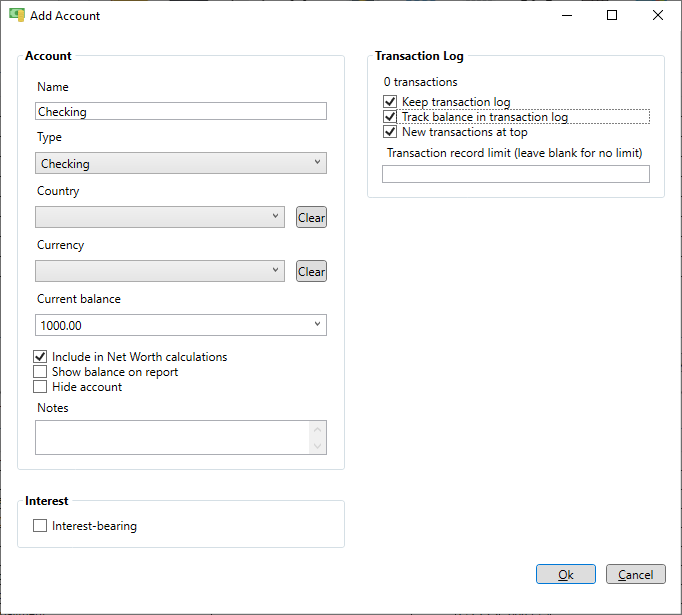The height and width of the screenshot is (615, 682).
Task: Expand the Current balance dropdown arrow
Action: [318, 324]
